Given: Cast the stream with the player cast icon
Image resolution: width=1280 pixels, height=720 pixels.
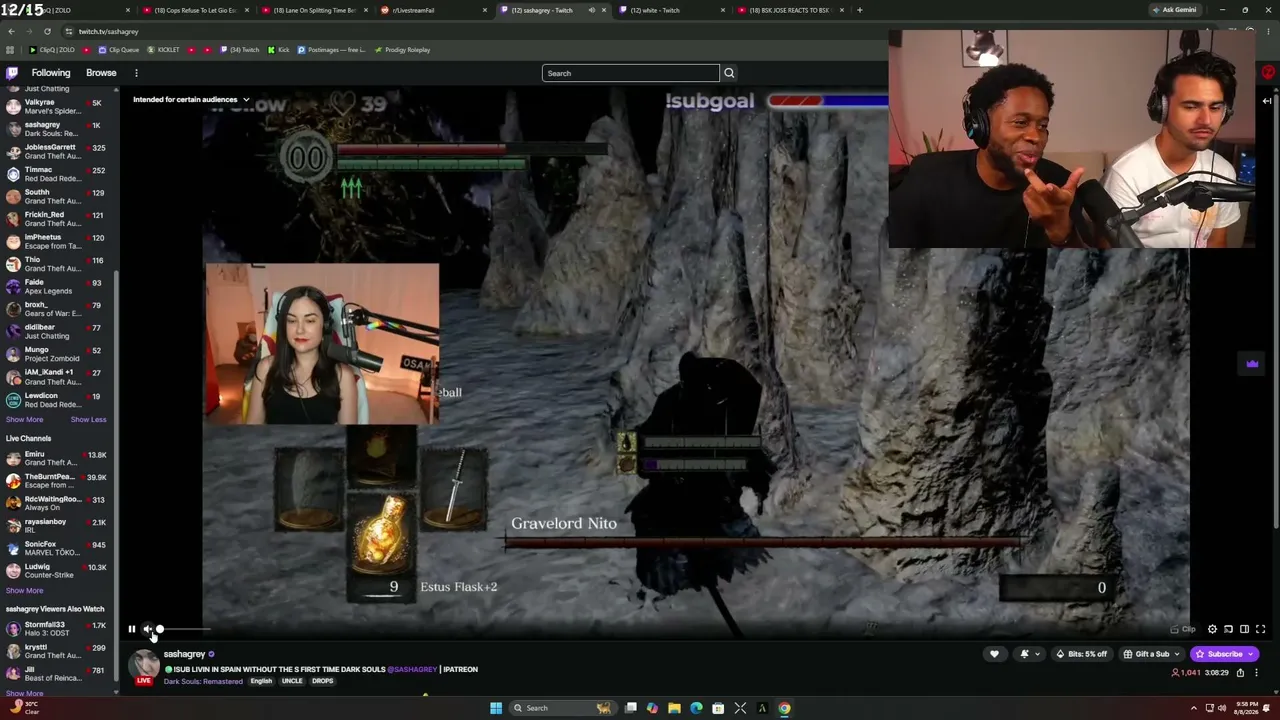Looking at the screenshot, I should pyautogui.click(x=1228, y=629).
